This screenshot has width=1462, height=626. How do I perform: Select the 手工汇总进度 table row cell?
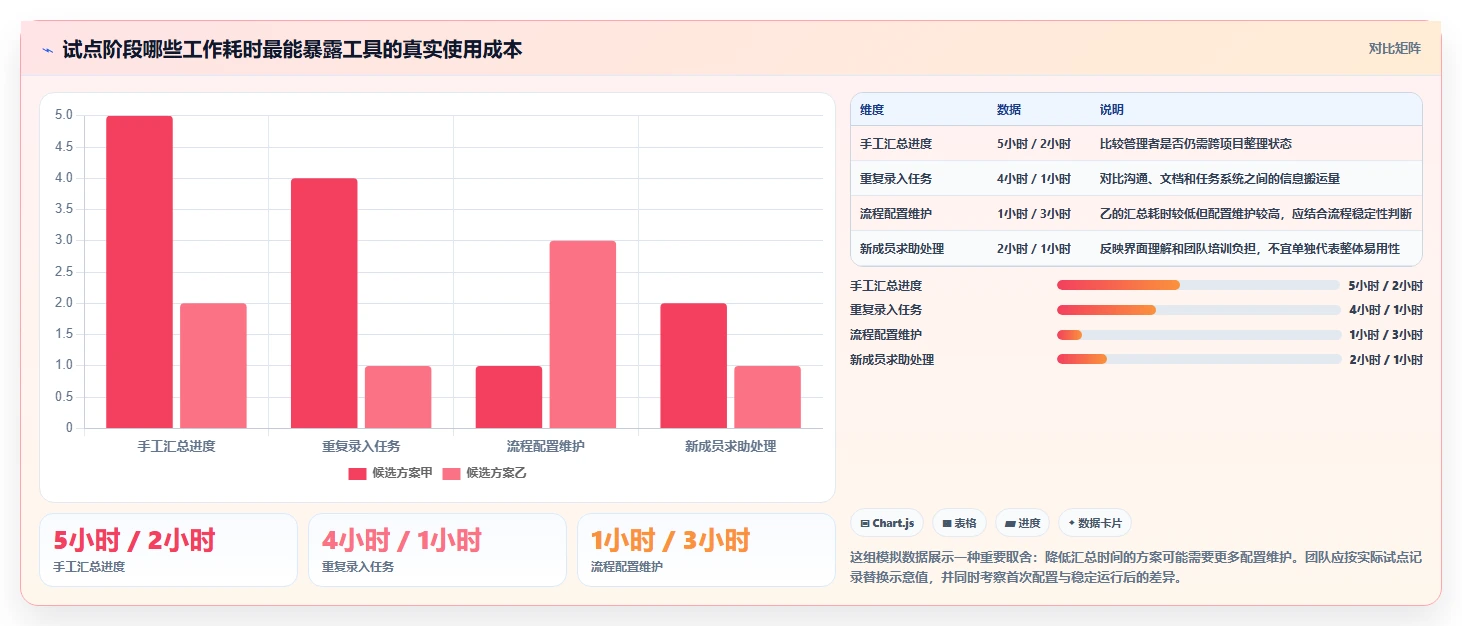896,144
